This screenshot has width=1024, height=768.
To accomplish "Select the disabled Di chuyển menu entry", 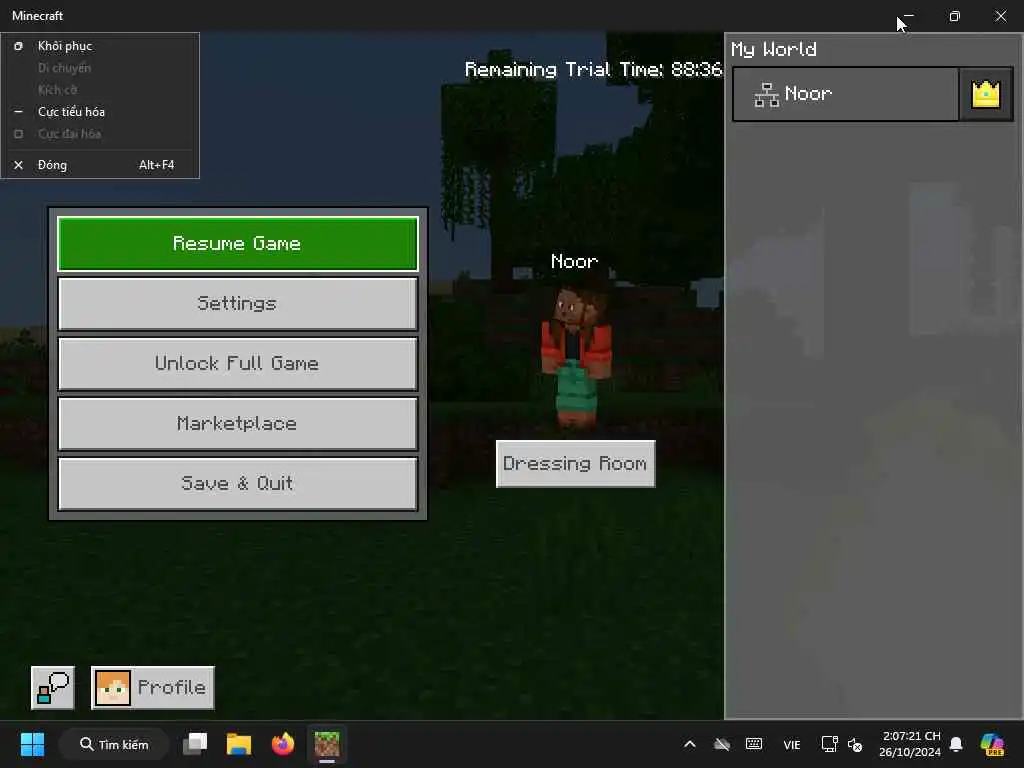I will (100, 68).
